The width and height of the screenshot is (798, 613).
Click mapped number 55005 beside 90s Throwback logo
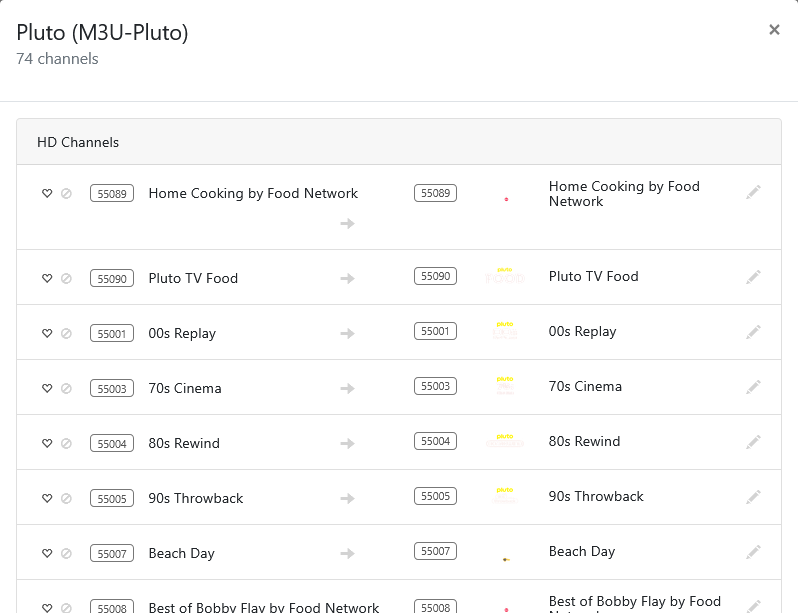[436, 496]
